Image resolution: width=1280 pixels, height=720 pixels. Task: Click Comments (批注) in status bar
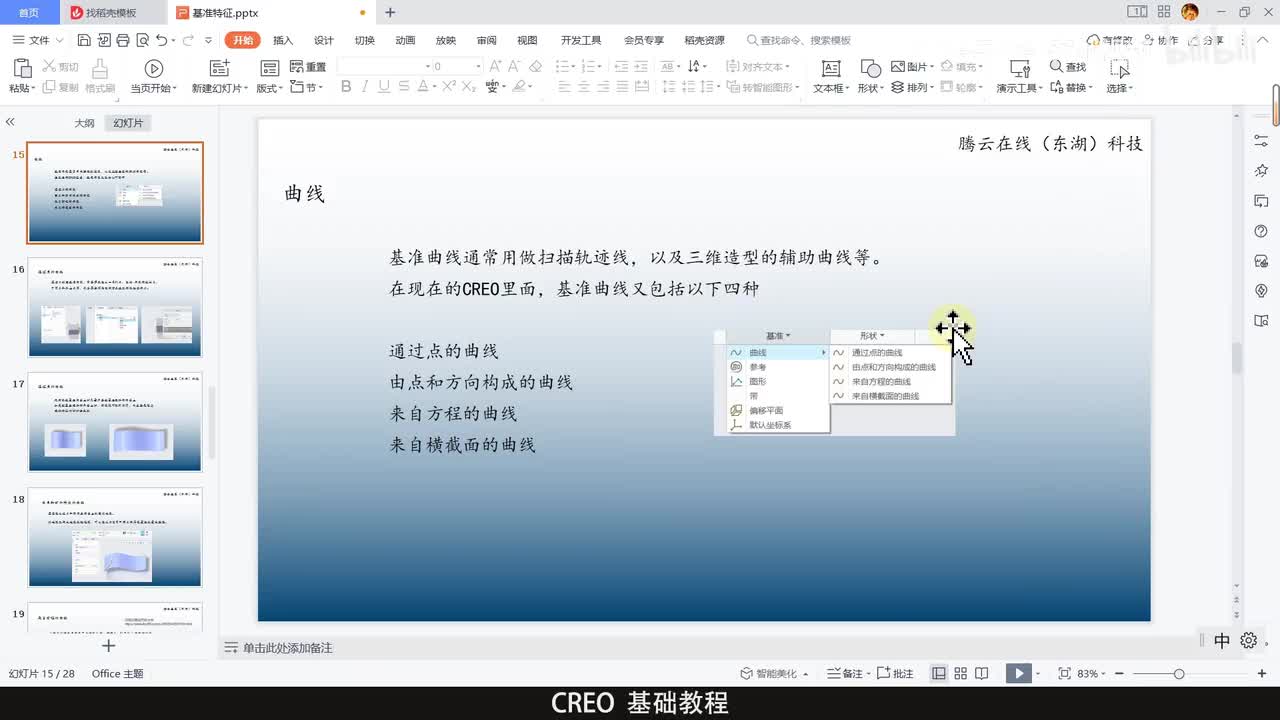896,674
